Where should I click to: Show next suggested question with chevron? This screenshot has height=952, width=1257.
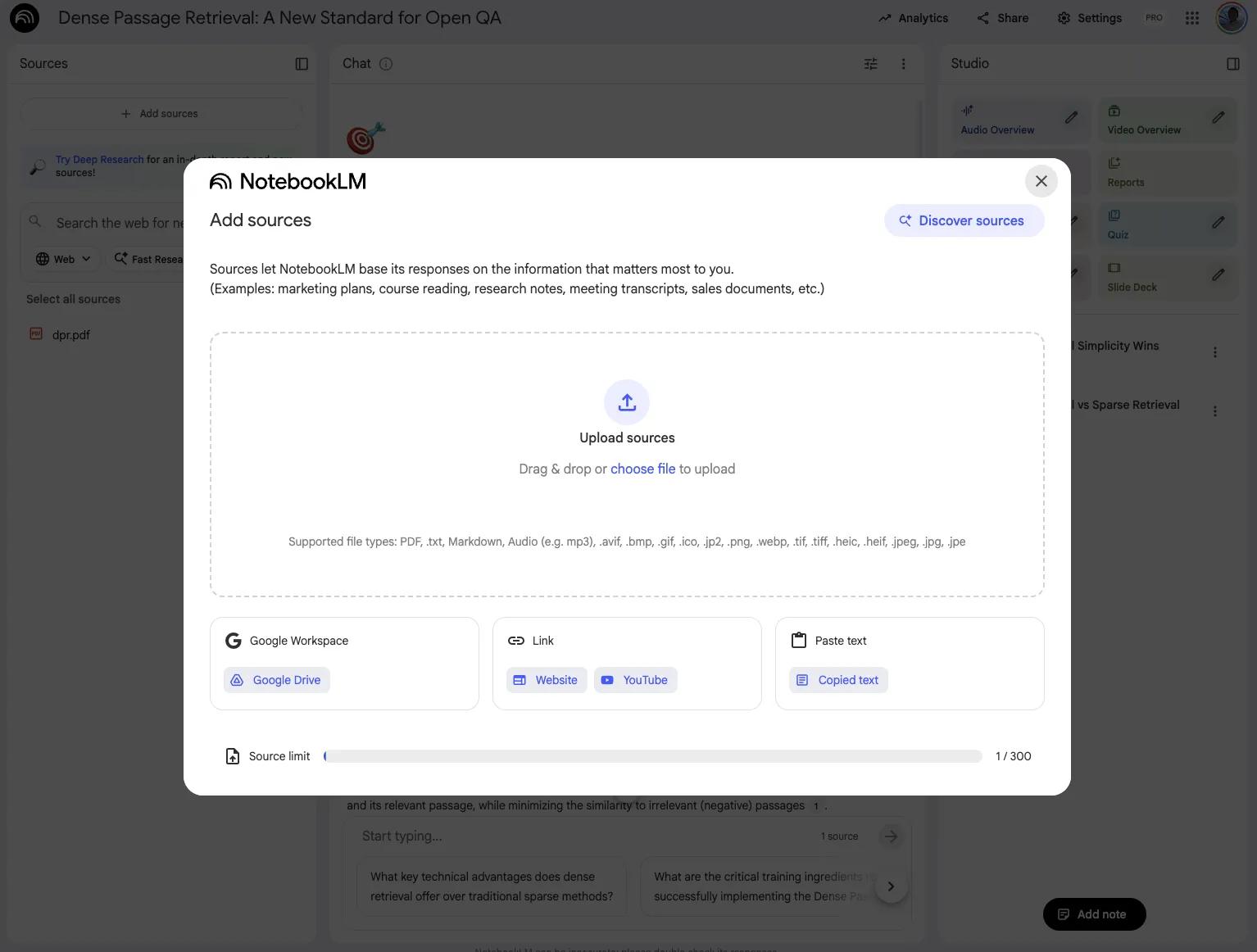point(891,886)
